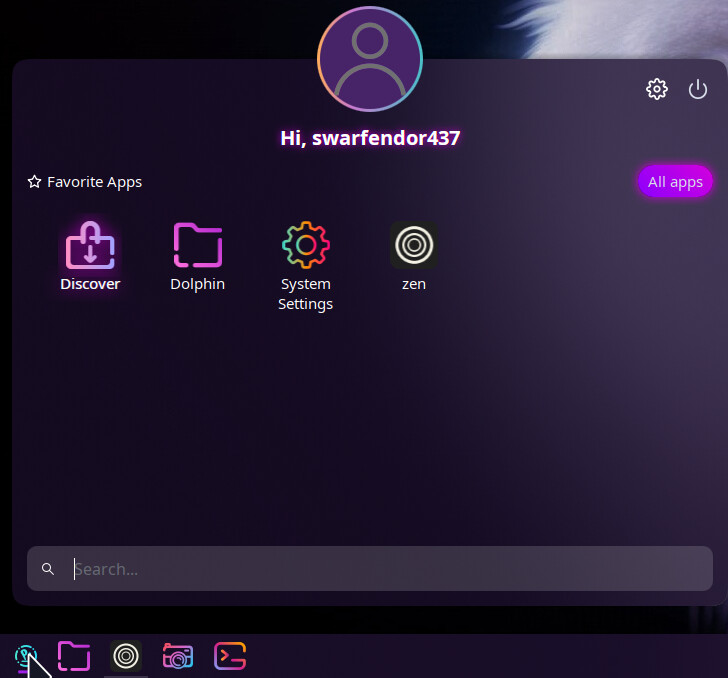728x678 pixels.
Task: Click the "System Settings" text label
Action: point(306,294)
